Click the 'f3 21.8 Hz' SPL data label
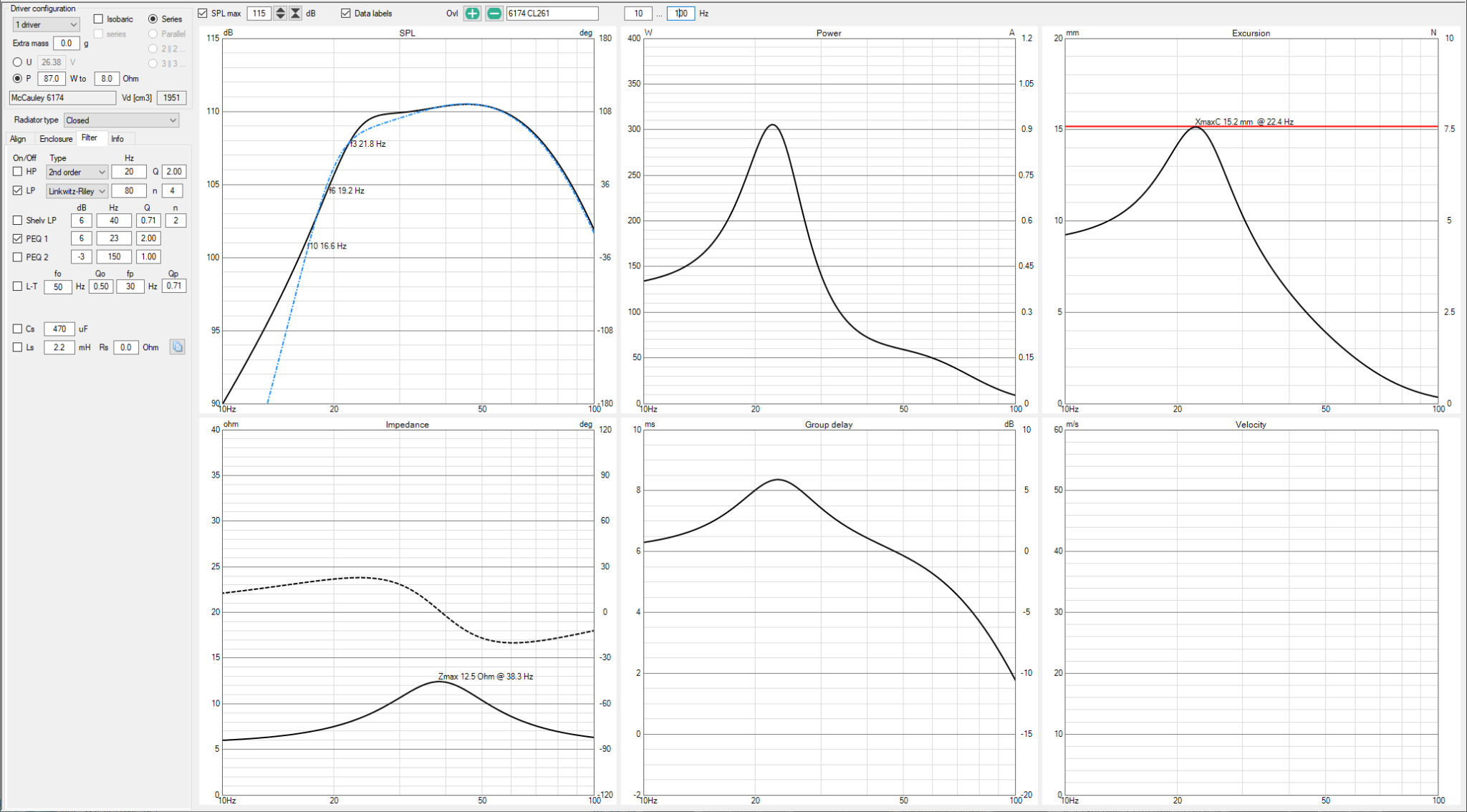The image size is (1467, 812). pyautogui.click(x=367, y=144)
